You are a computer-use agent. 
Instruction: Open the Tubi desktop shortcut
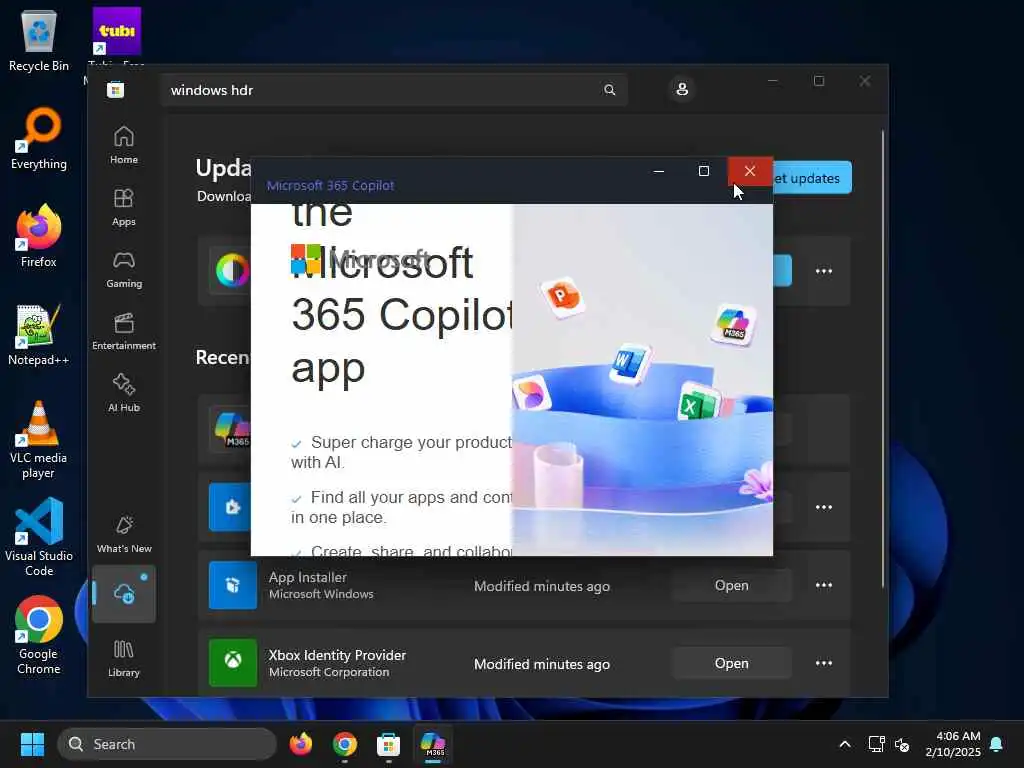pos(116,31)
